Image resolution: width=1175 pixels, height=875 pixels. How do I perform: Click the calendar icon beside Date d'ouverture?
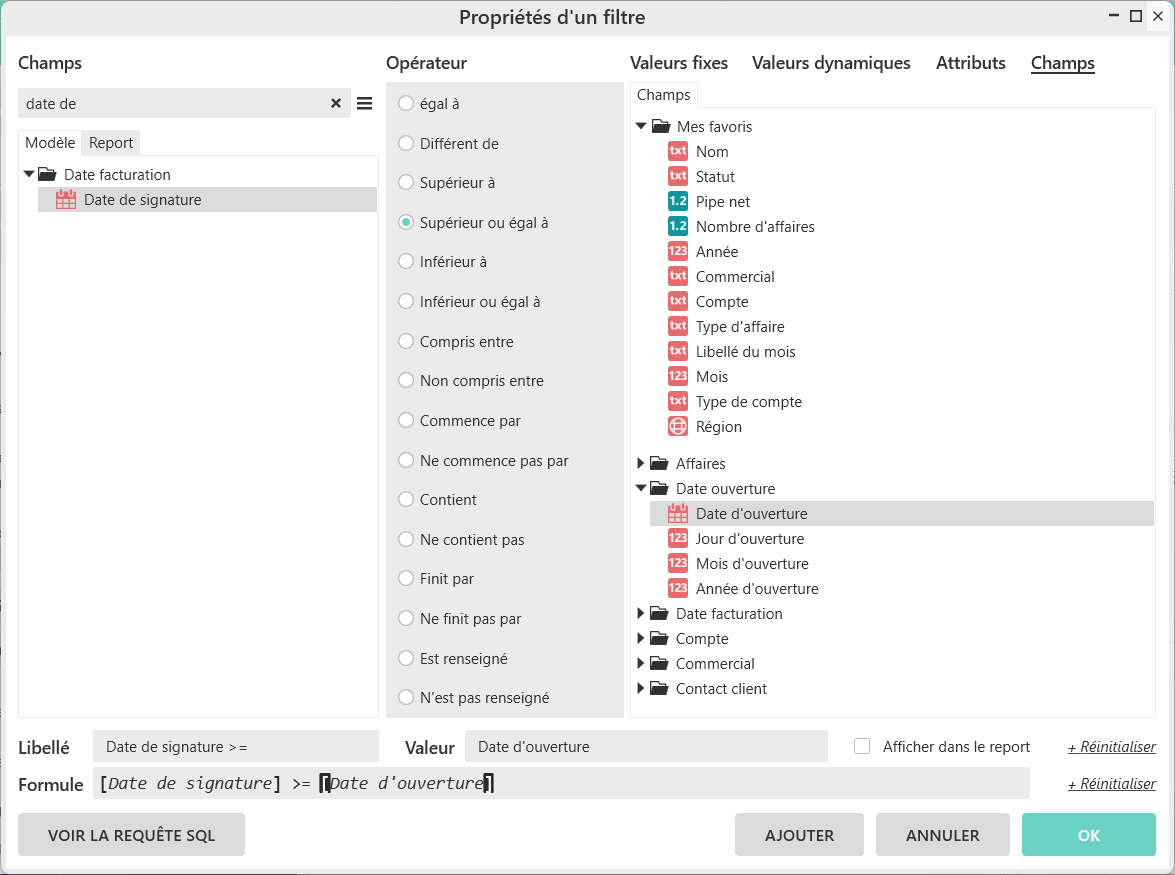point(678,514)
